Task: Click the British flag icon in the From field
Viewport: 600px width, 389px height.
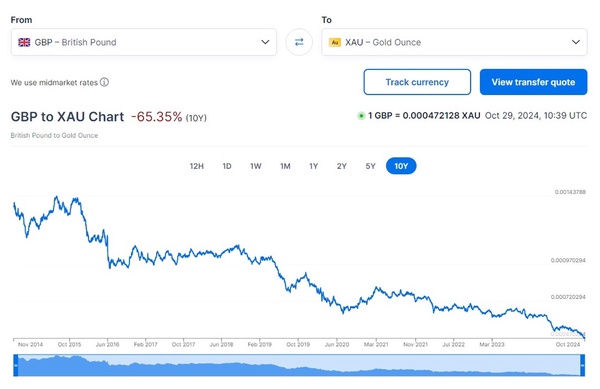Action: point(24,42)
